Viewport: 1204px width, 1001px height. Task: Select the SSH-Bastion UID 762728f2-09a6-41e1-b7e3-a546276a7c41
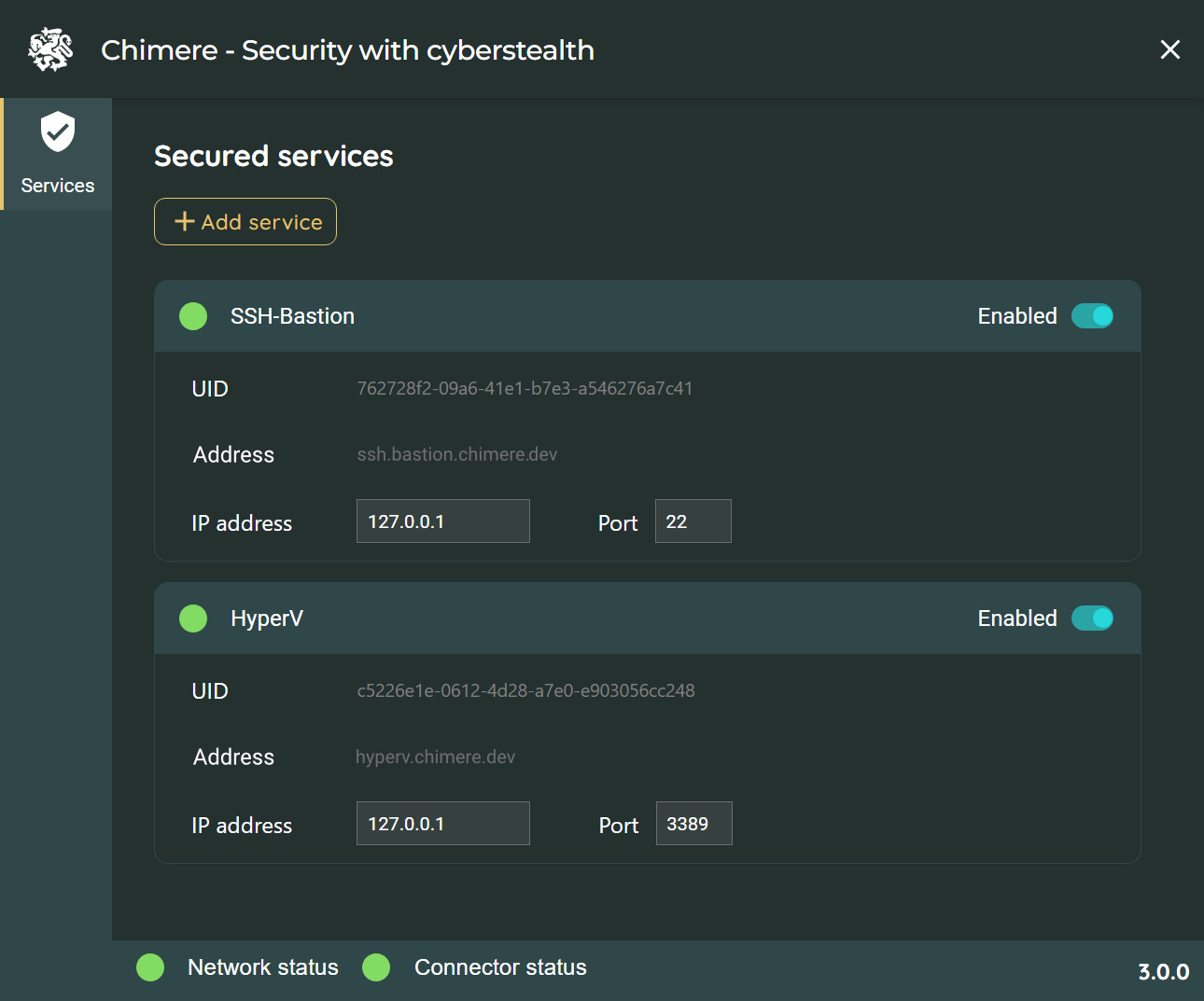[525, 388]
